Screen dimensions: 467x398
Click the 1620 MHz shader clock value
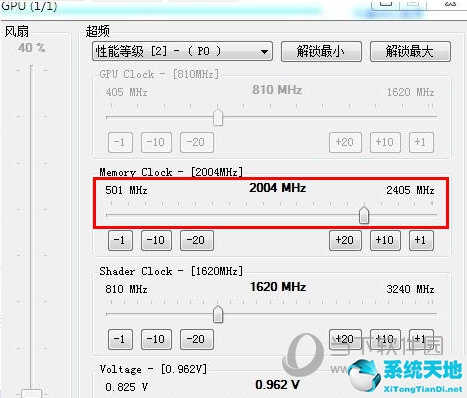tap(278, 287)
